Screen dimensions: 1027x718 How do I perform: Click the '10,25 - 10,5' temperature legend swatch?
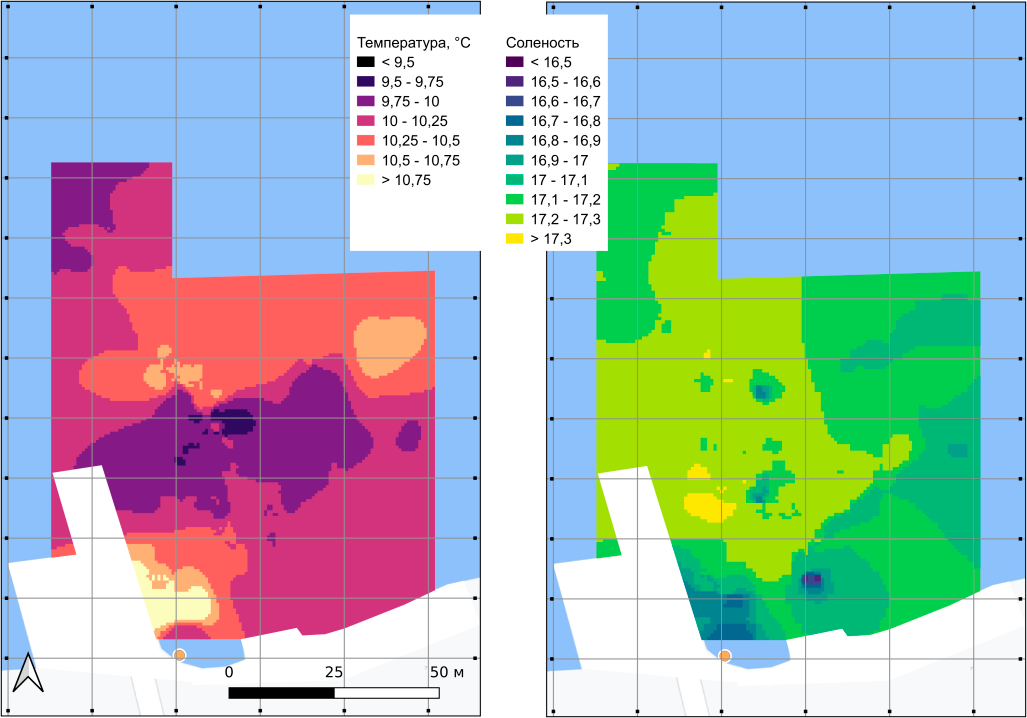coord(367,140)
